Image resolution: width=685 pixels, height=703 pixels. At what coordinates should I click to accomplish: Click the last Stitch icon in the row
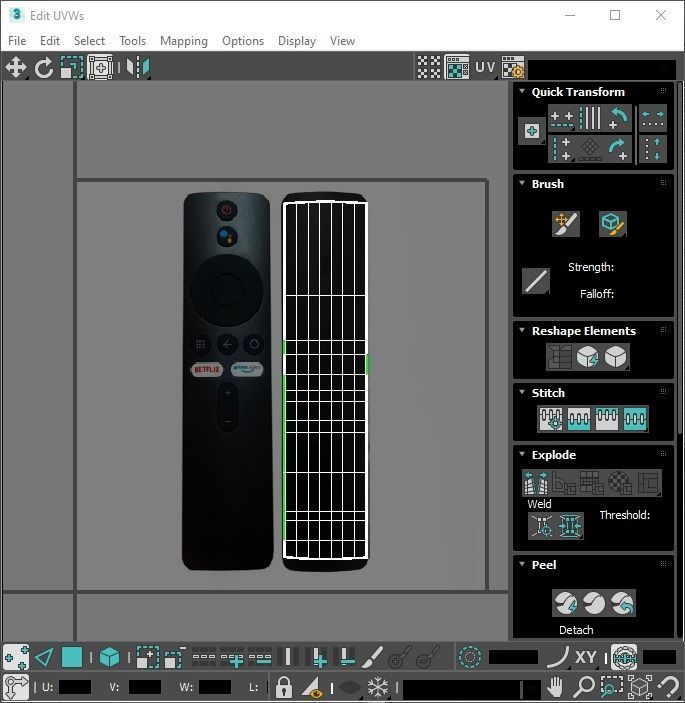tap(635, 419)
